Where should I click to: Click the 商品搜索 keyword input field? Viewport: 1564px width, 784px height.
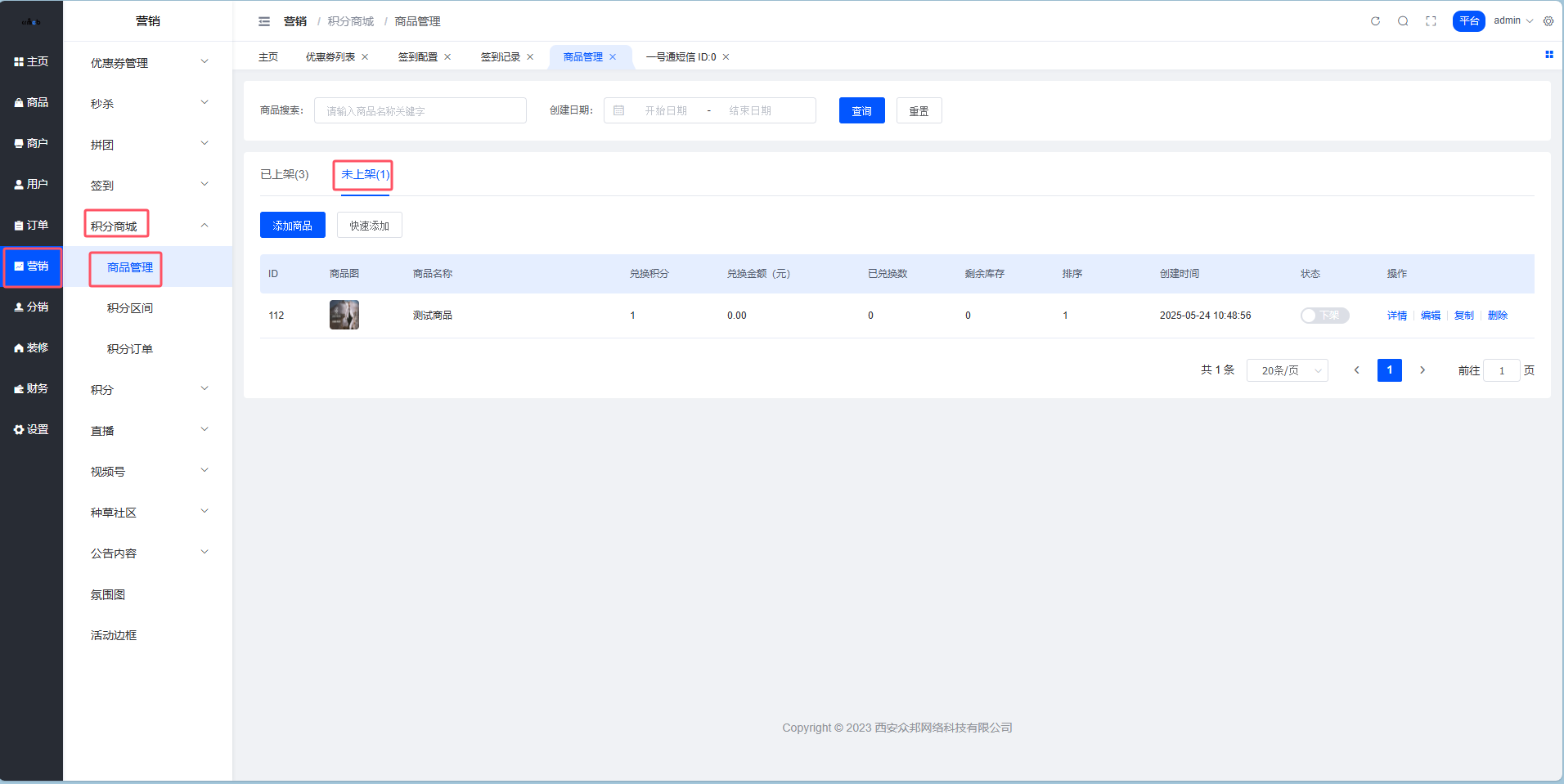[x=420, y=111]
